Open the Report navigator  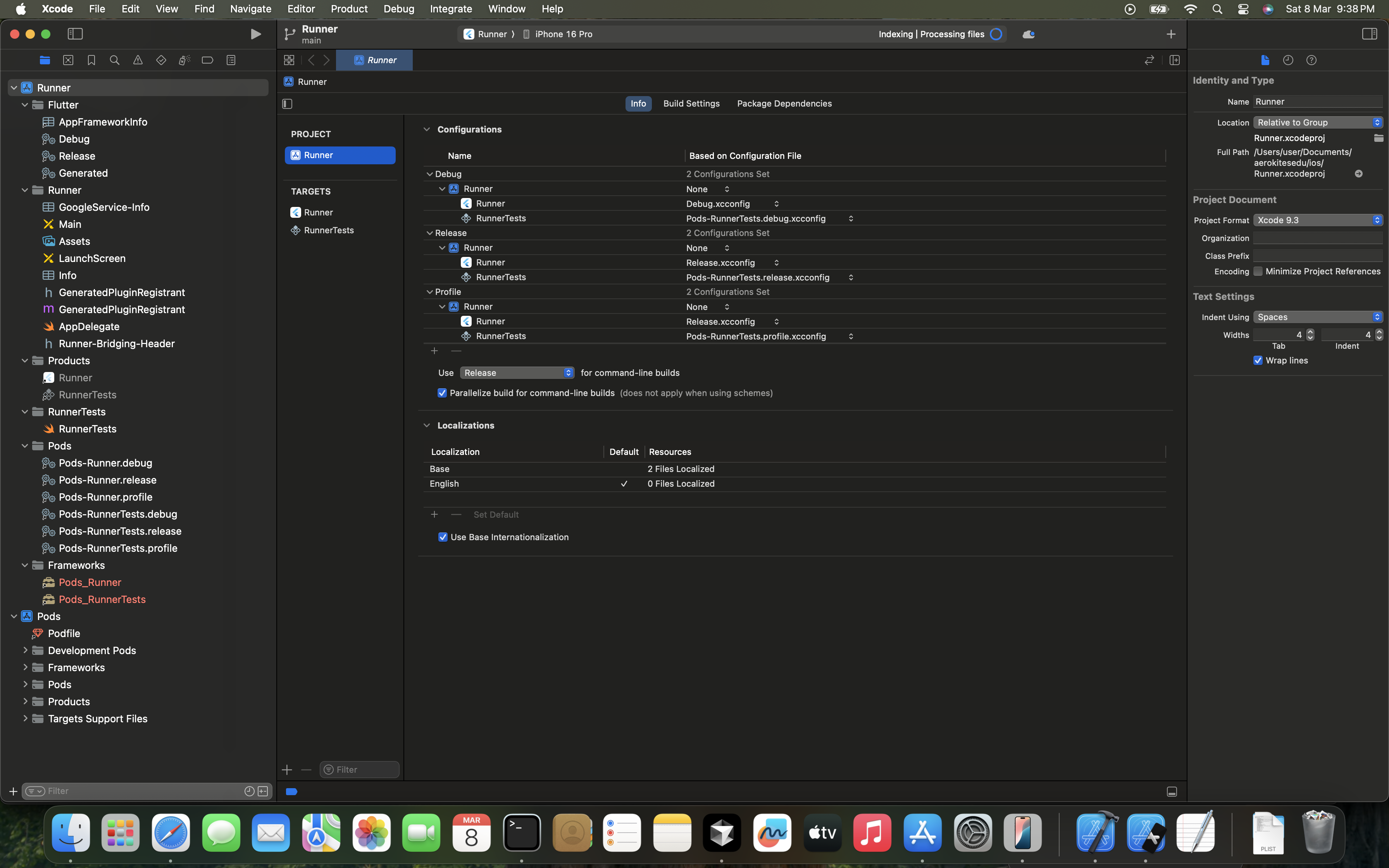[x=231, y=60]
